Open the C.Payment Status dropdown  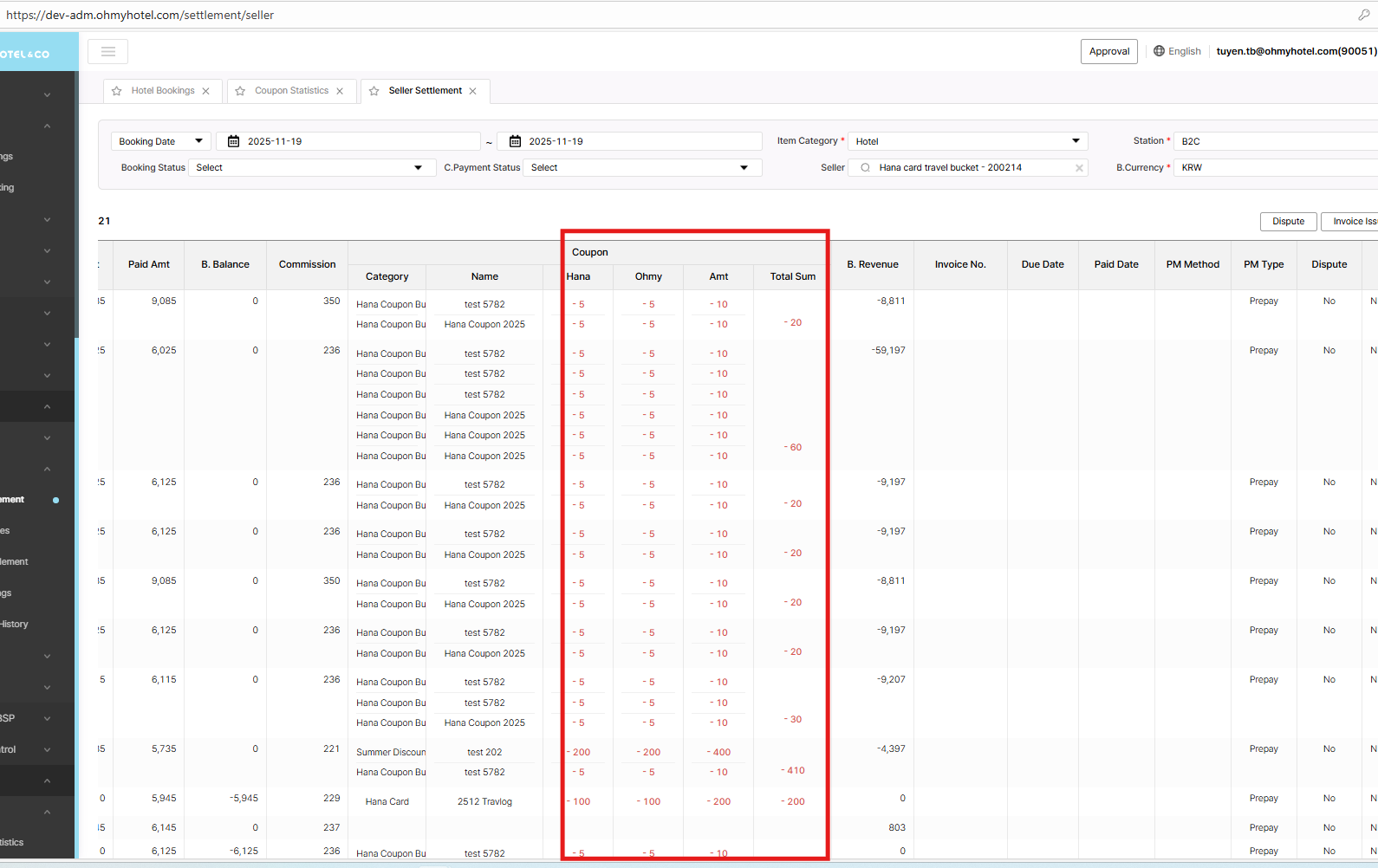(x=641, y=168)
